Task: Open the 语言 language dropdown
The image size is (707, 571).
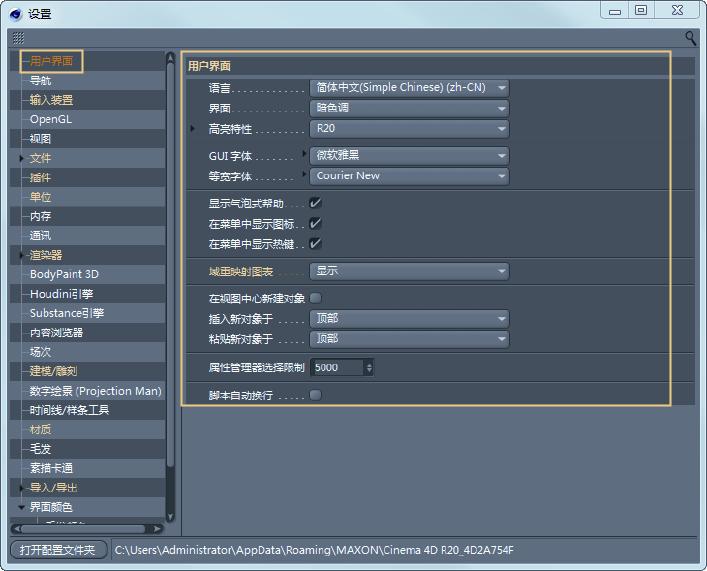Action: pyautogui.click(x=409, y=88)
